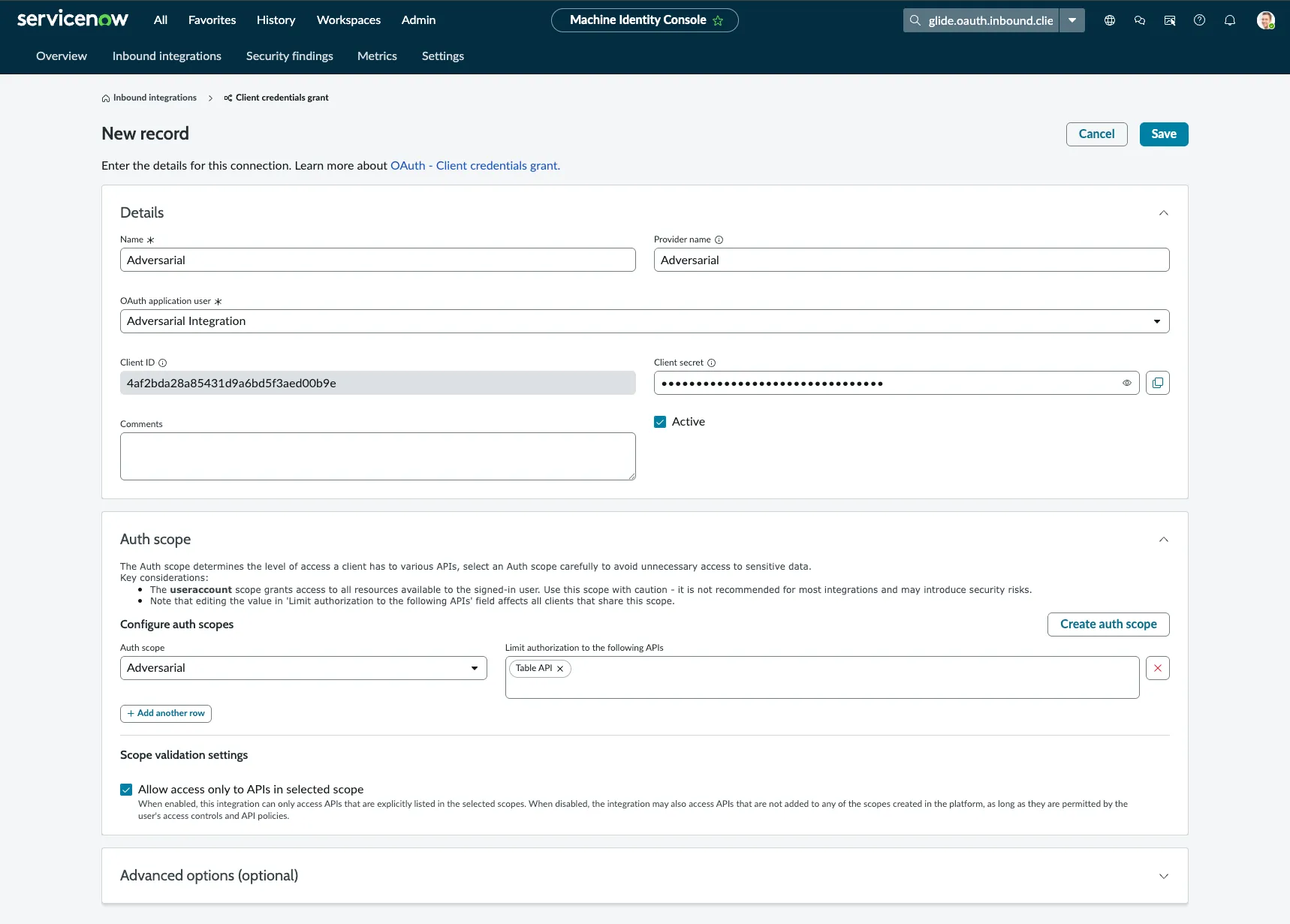Copy the client secret to clipboard

click(1158, 383)
